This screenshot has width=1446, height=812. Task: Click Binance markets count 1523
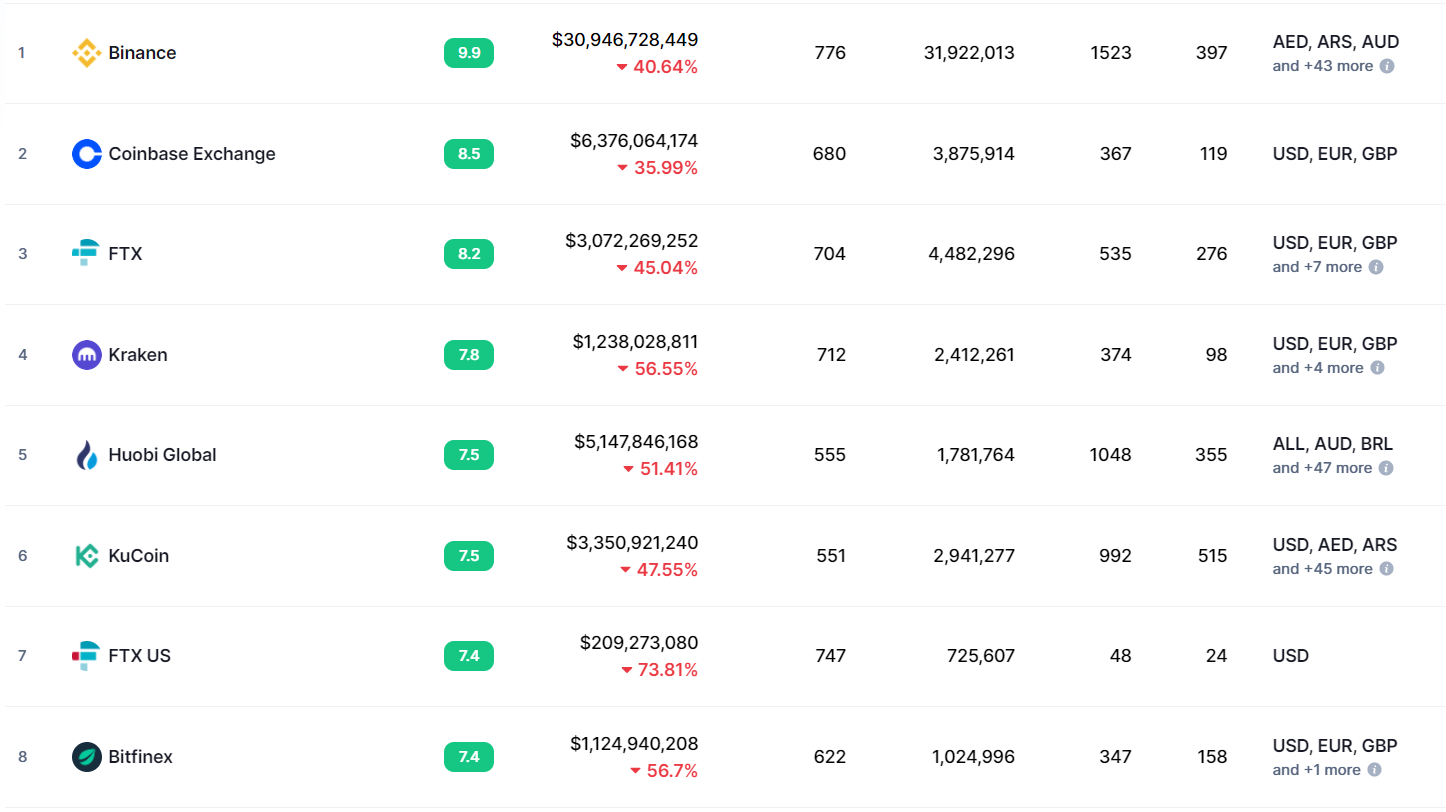(x=1111, y=53)
